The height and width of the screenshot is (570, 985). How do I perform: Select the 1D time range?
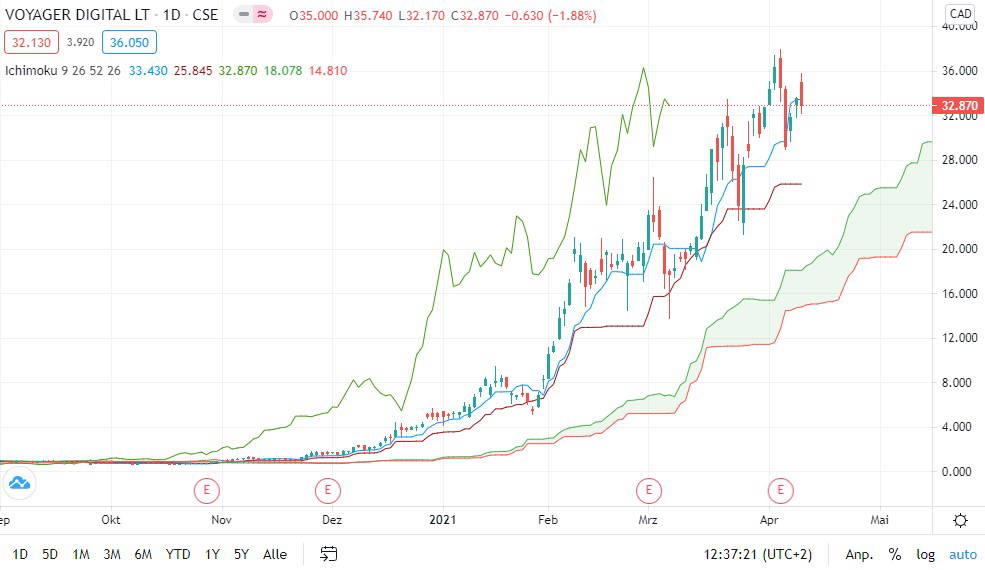pos(20,554)
